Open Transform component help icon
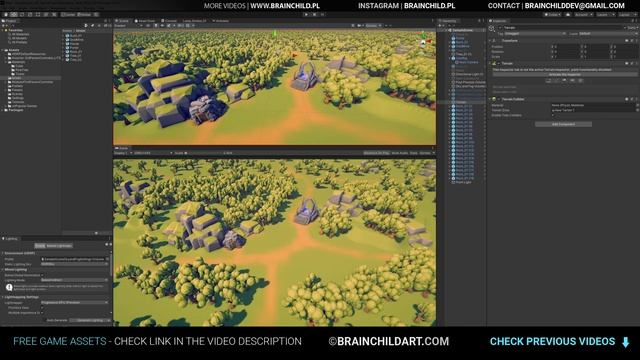640x360 pixels. [x=627, y=41]
